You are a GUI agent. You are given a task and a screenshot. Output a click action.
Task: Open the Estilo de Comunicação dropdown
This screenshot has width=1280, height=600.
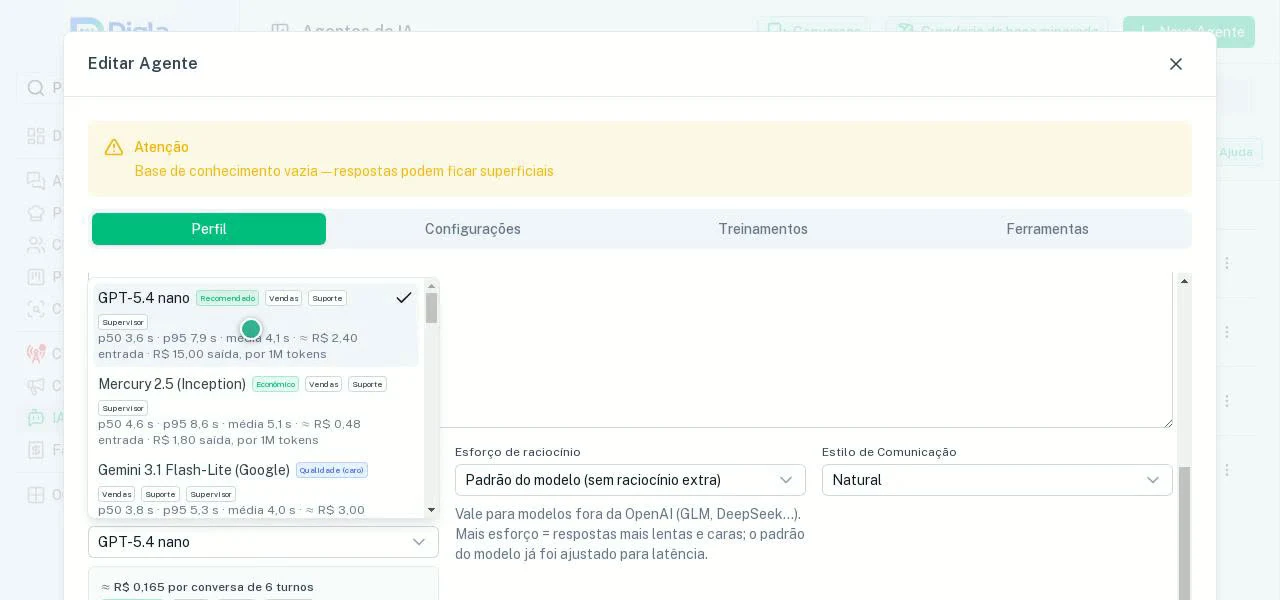997,480
